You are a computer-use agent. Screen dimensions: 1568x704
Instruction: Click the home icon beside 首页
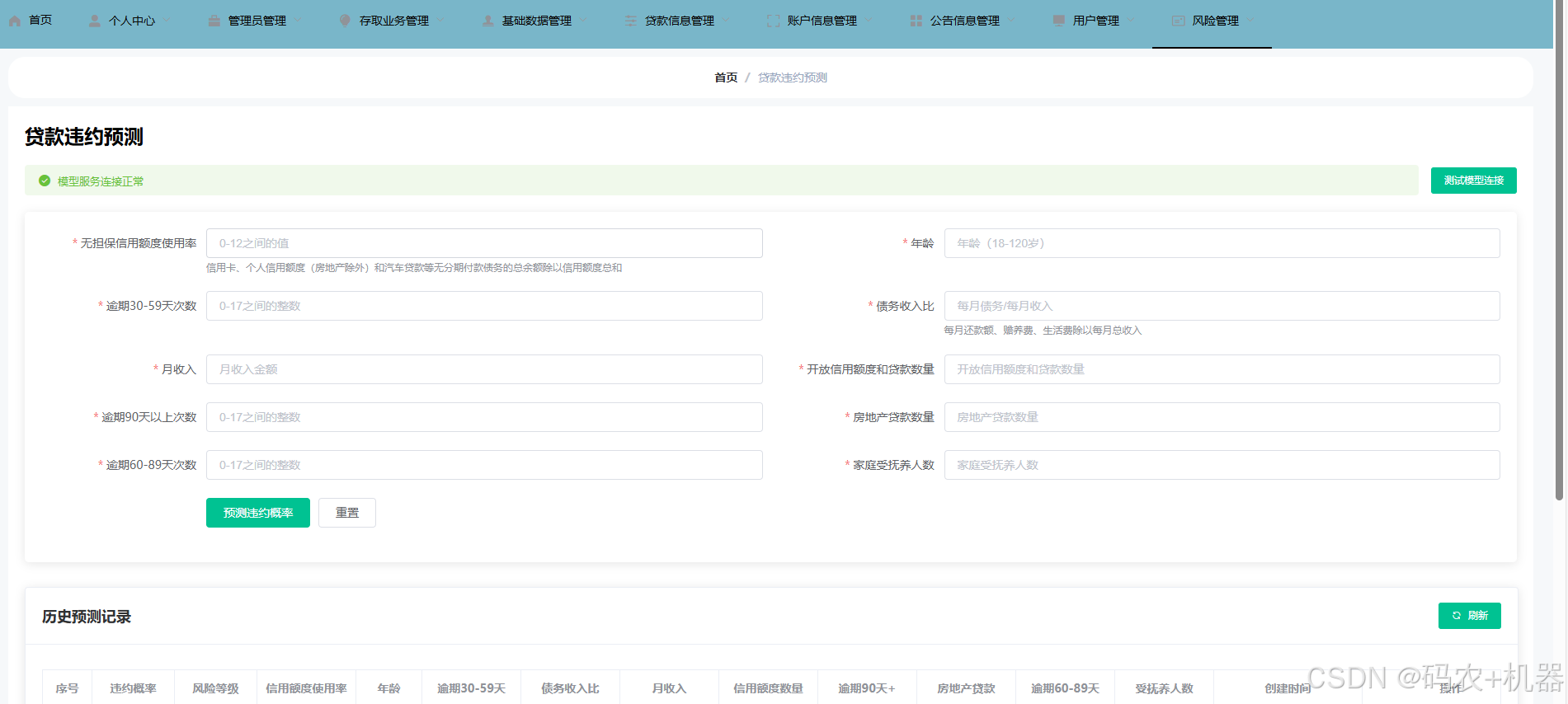[x=15, y=21]
